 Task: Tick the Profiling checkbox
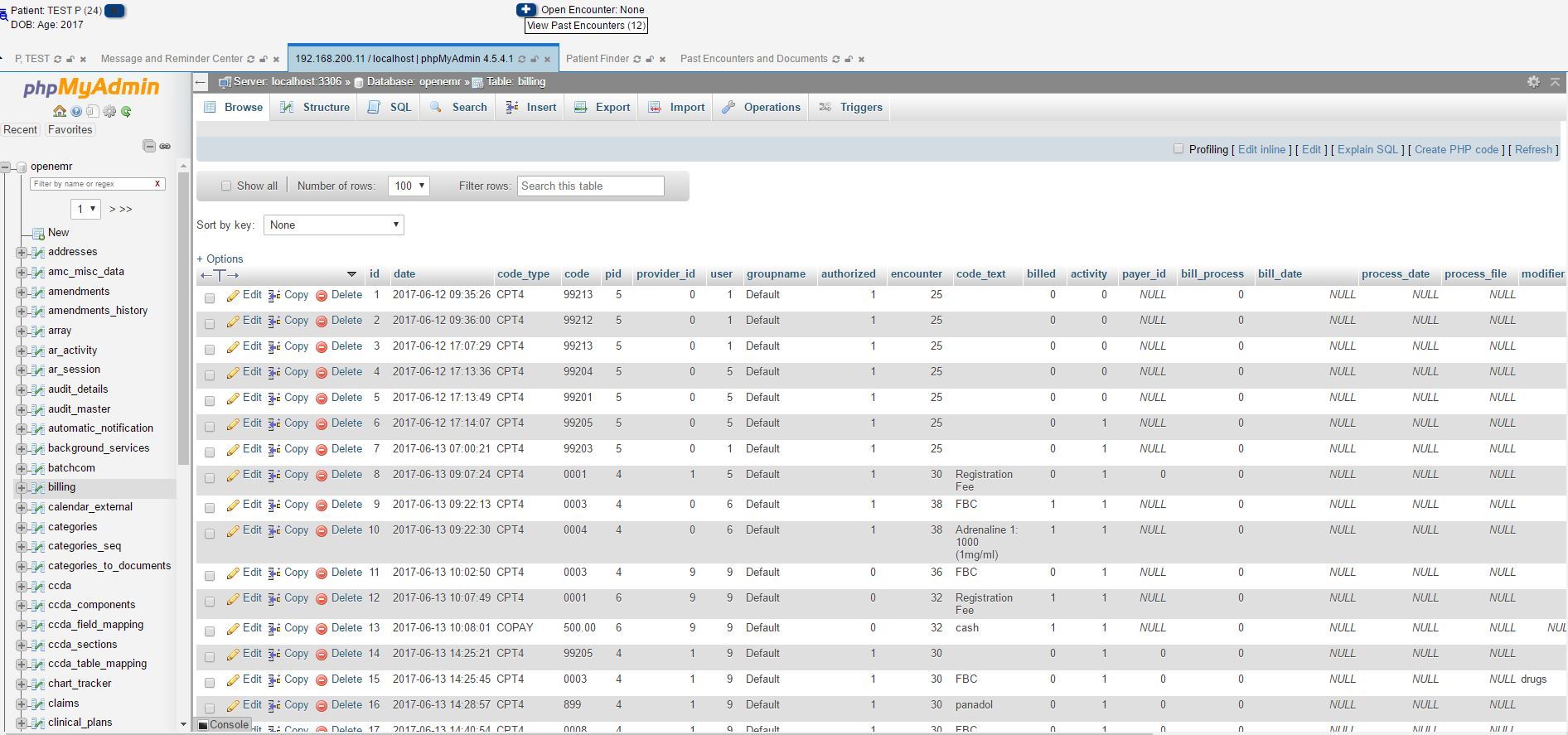[1178, 149]
